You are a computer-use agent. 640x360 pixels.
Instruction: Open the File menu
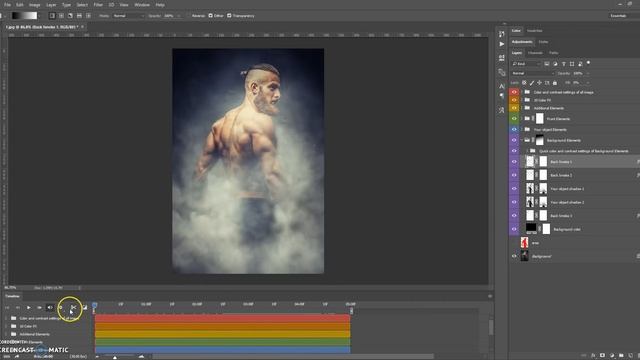coord(7,5)
